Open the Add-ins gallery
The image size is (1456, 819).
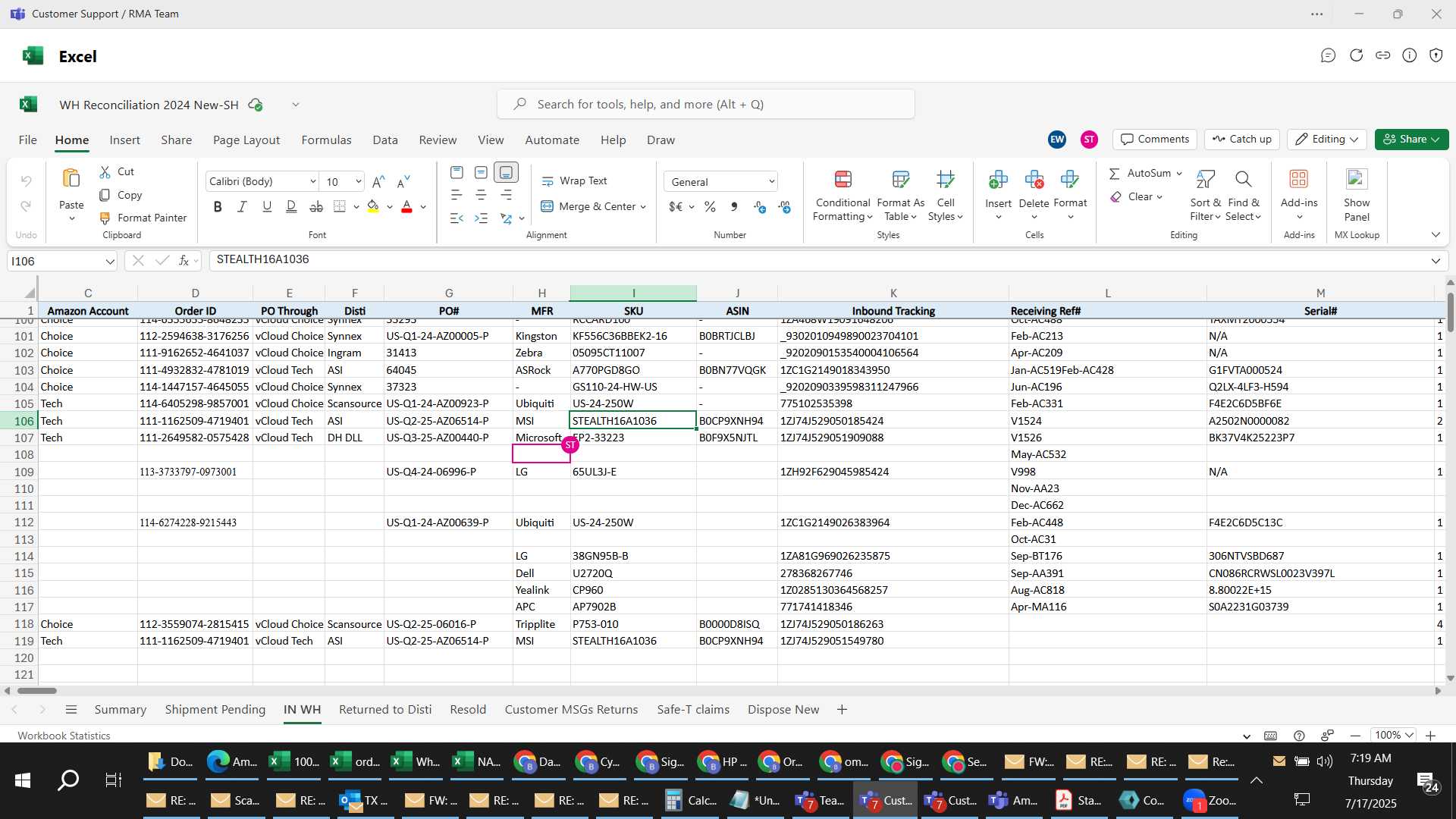pyautogui.click(x=1299, y=196)
